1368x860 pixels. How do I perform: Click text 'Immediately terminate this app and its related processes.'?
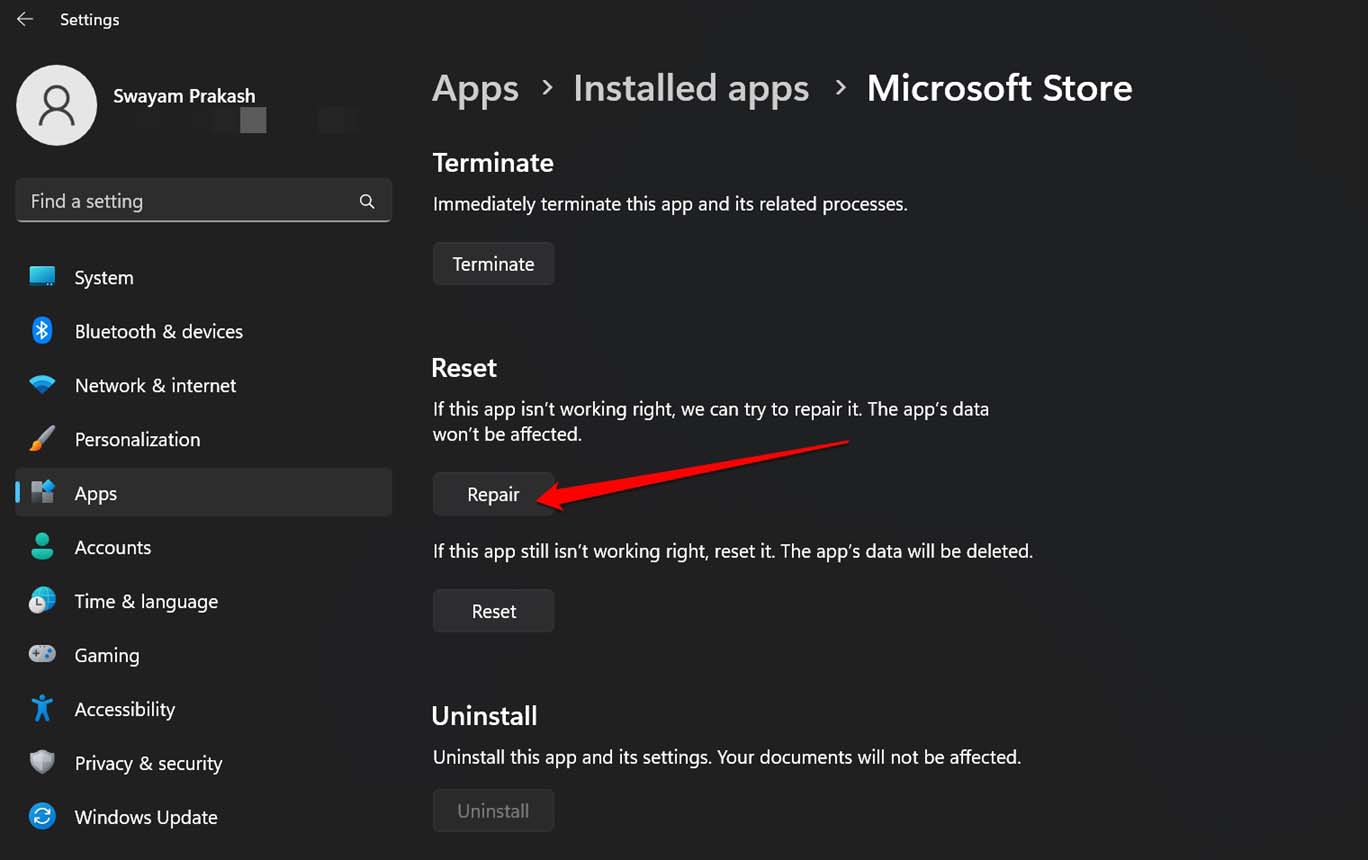pyautogui.click(x=670, y=204)
